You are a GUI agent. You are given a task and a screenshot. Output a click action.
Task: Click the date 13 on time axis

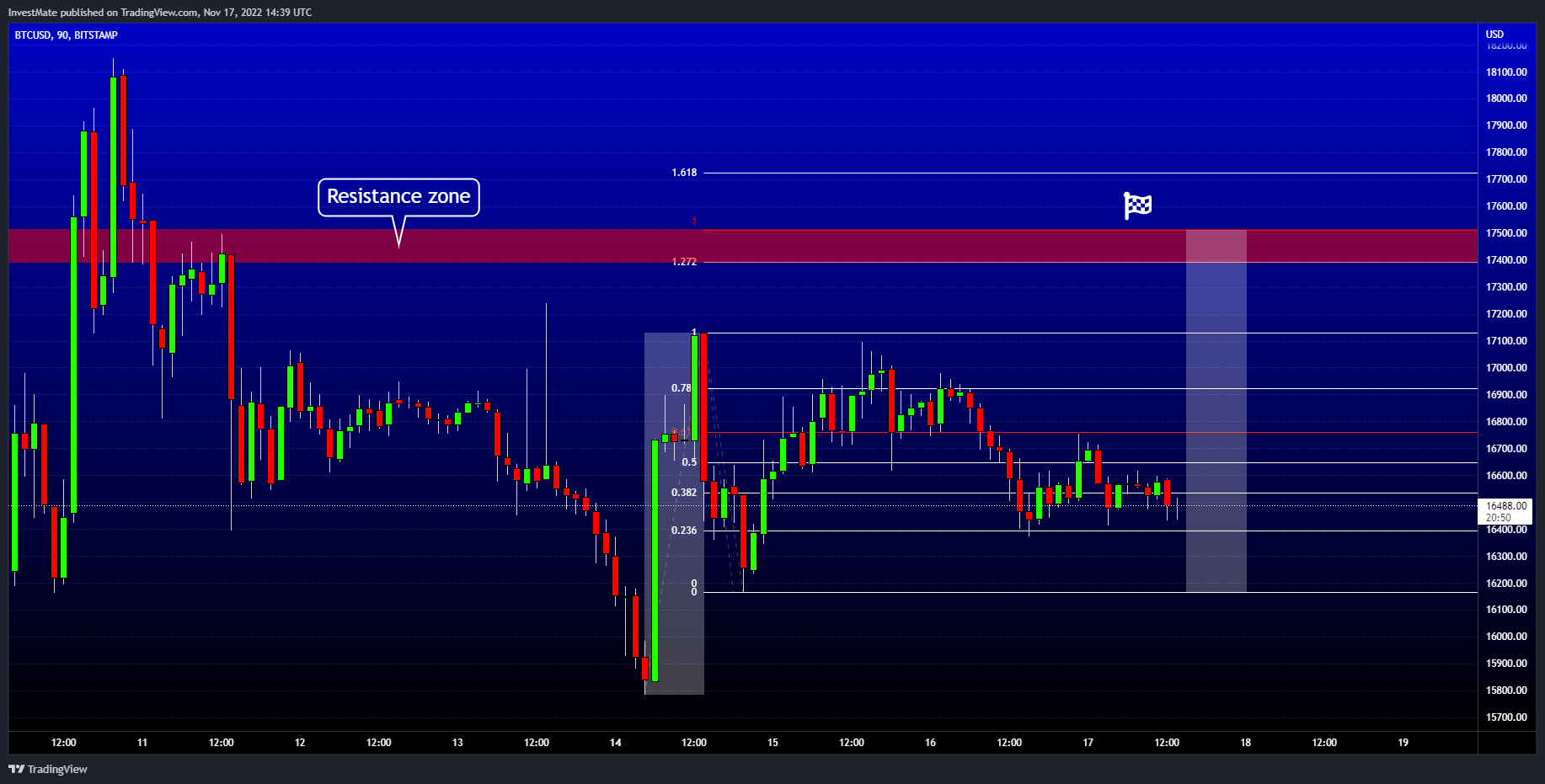[x=457, y=743]
